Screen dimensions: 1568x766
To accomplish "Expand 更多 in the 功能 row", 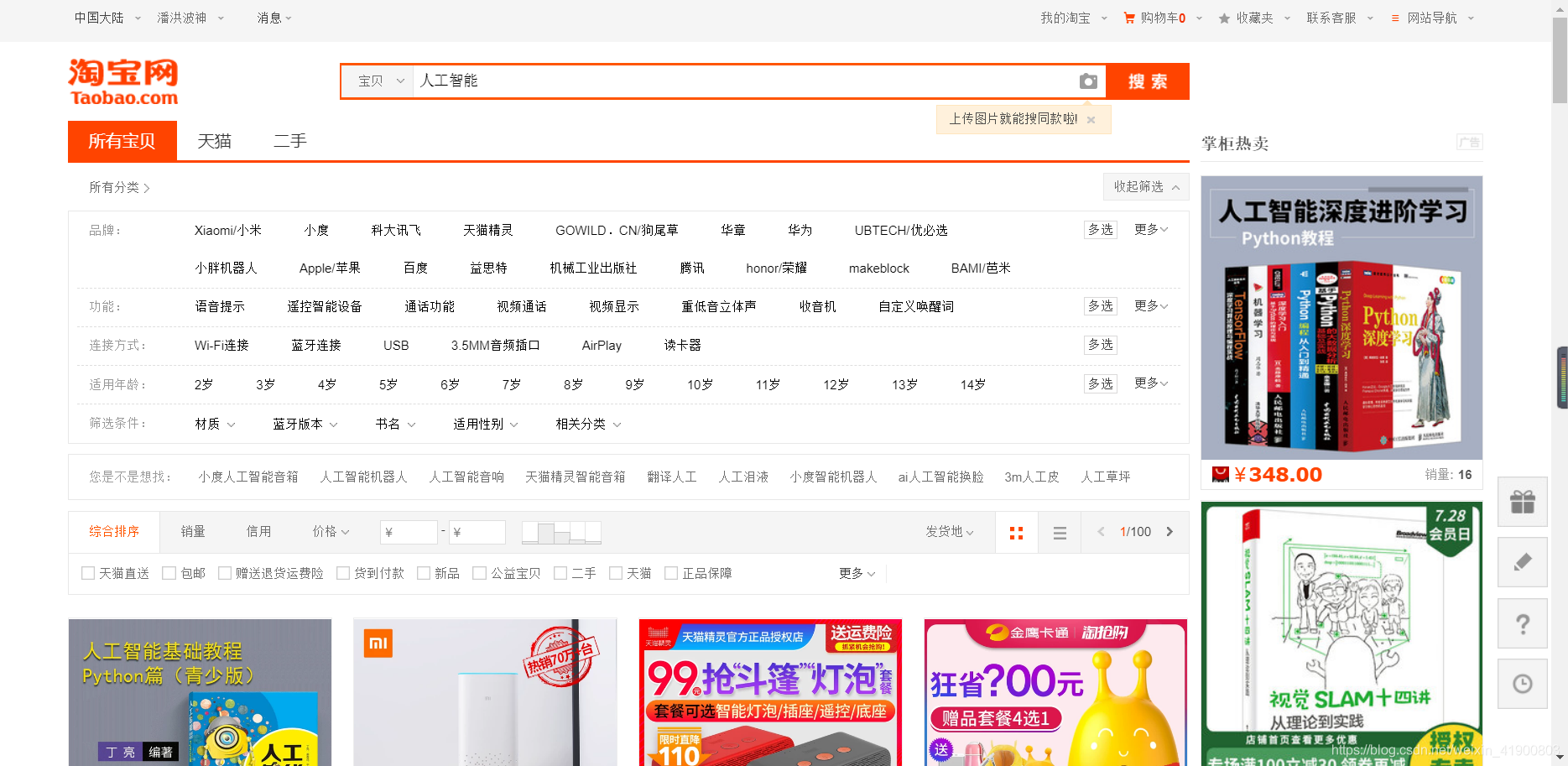I will 1150,305.
